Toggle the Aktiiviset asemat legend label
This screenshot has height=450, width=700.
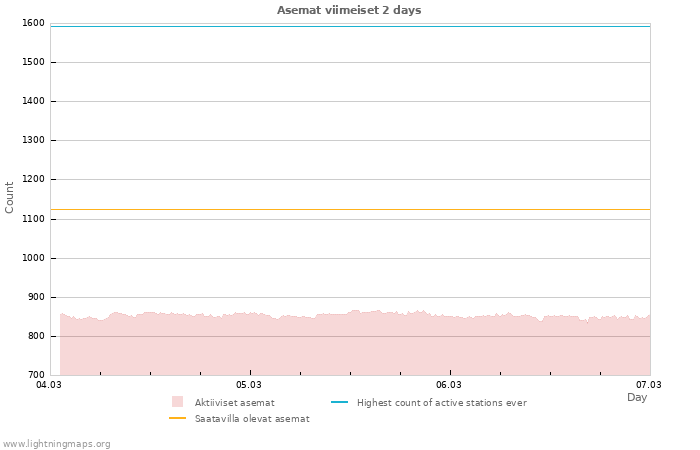tap(234, 402)
